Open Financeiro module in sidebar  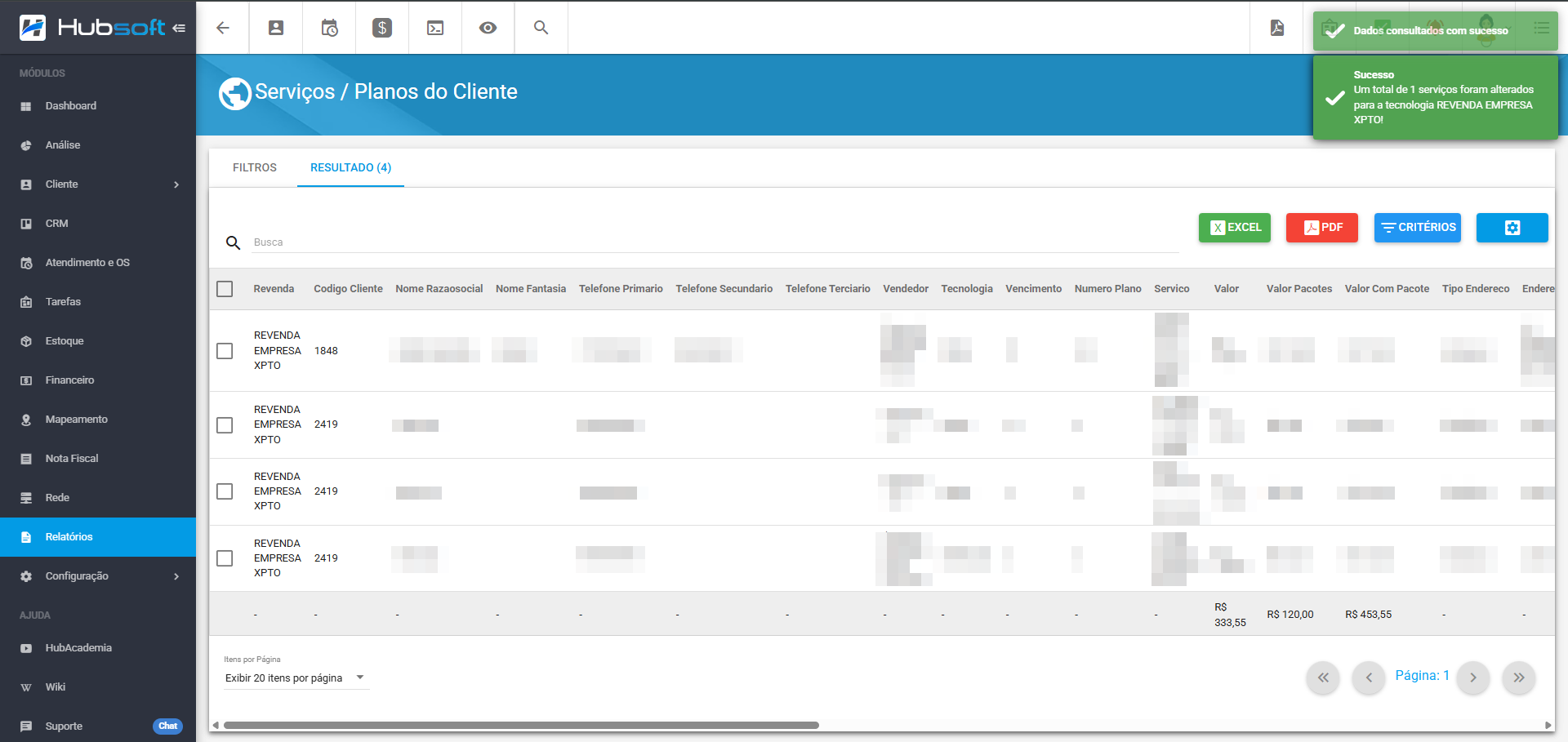click(69, 380)
